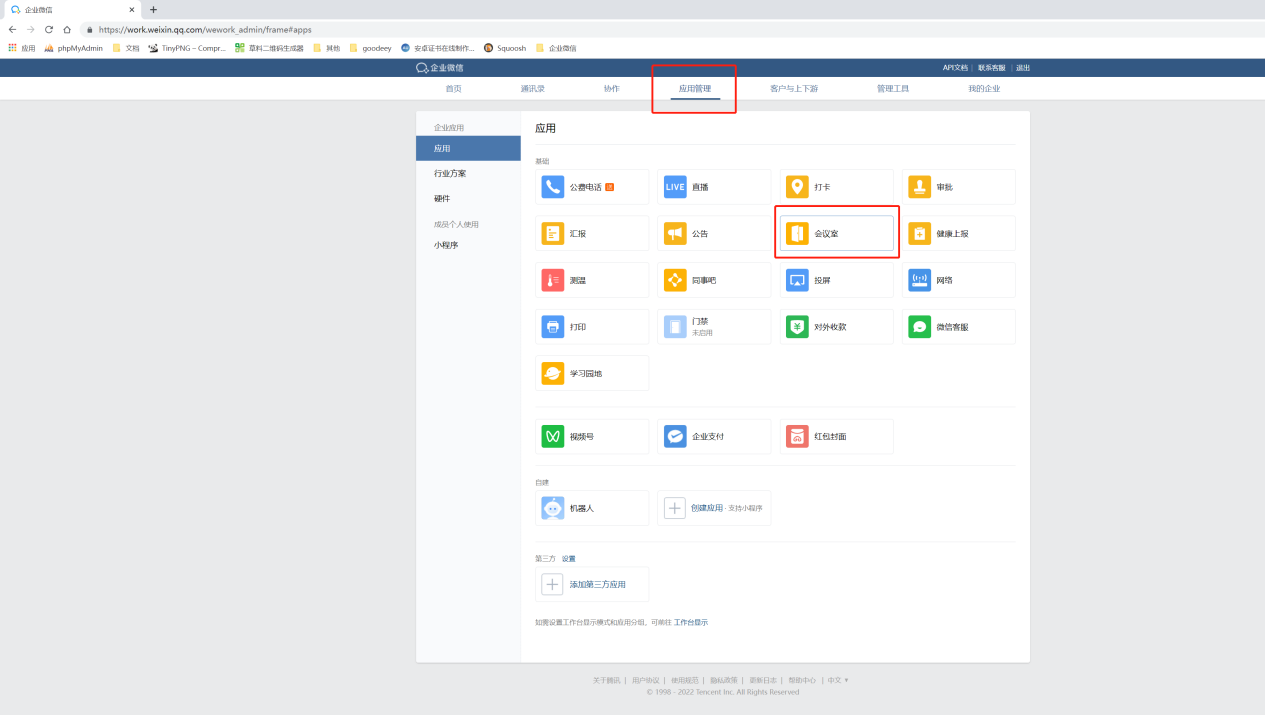Click the 企业微信 logo in header
Image resolution: width=1265 pixels, height=715 pixels.
pos(440,68)
